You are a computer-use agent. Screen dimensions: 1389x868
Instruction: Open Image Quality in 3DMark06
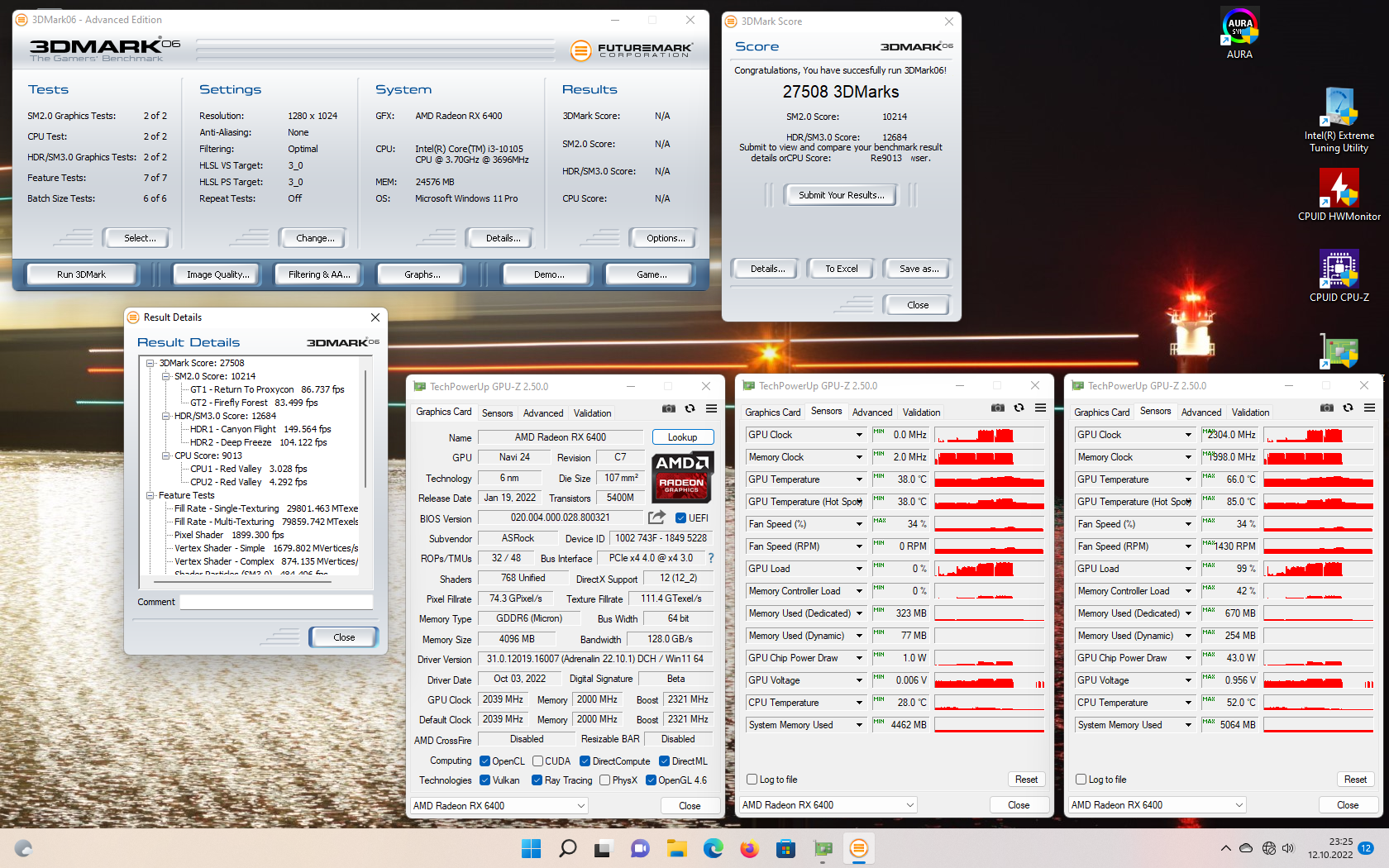[x=217, y=274]
